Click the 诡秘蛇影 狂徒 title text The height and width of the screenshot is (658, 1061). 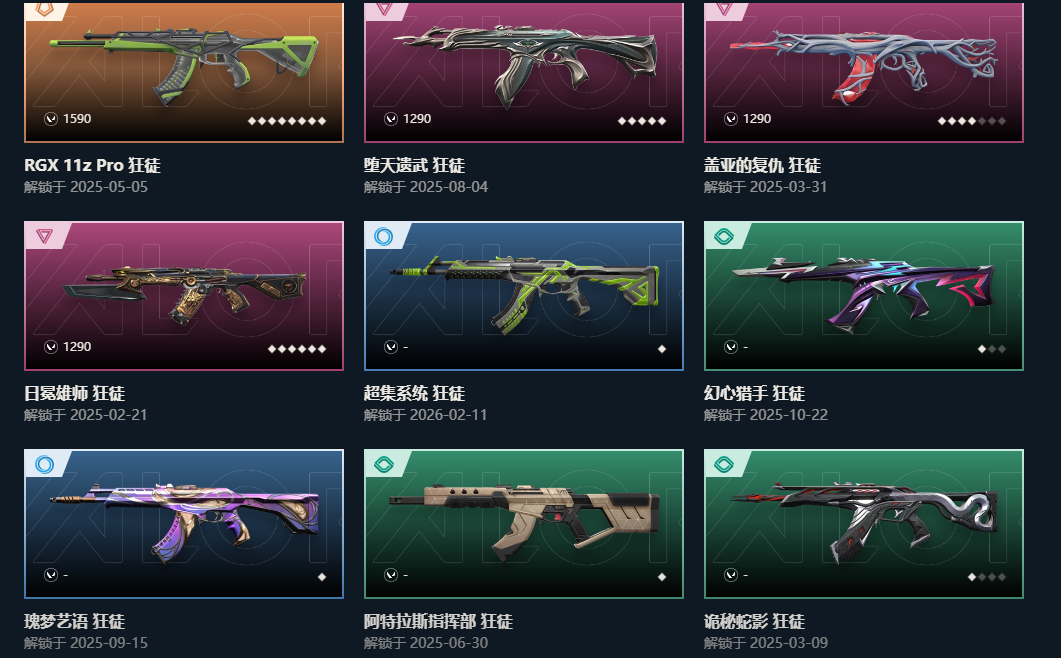pos(754,621)
